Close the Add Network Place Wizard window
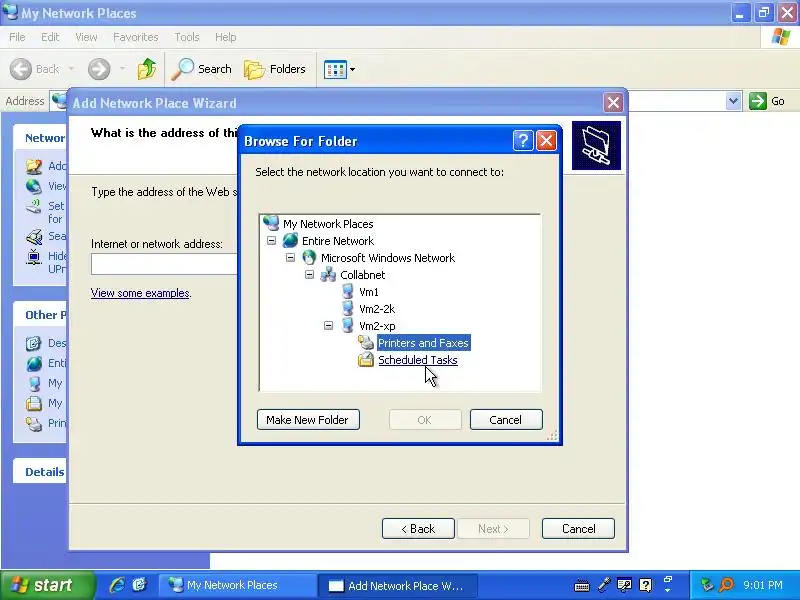 click(x=613, y=103)
